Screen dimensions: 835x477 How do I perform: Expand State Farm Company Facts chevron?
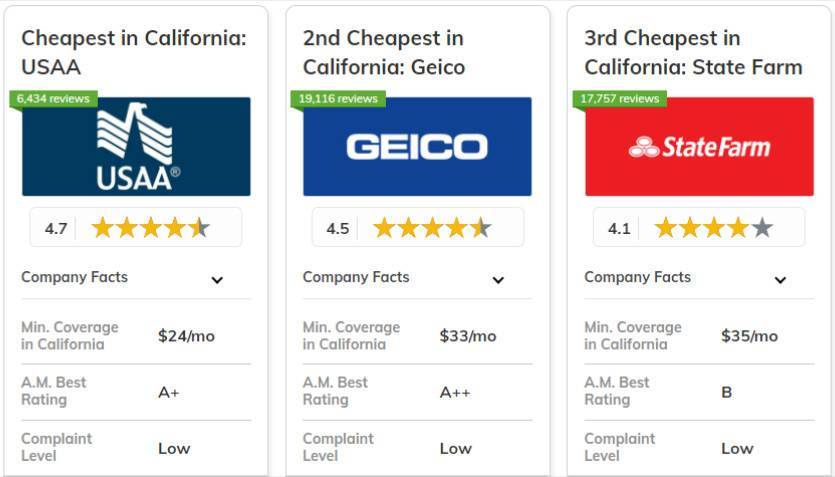click(x=780, y=280)
